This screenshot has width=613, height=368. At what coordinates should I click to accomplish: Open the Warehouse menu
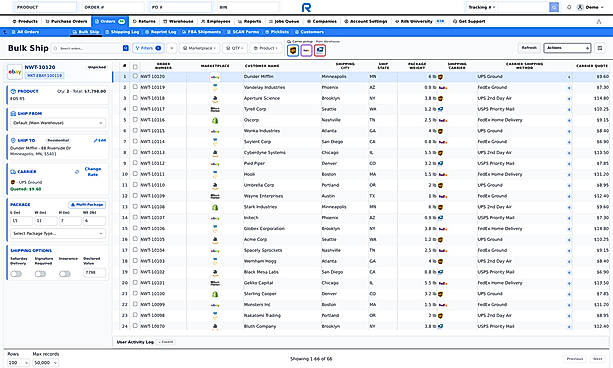click(178, 21)
